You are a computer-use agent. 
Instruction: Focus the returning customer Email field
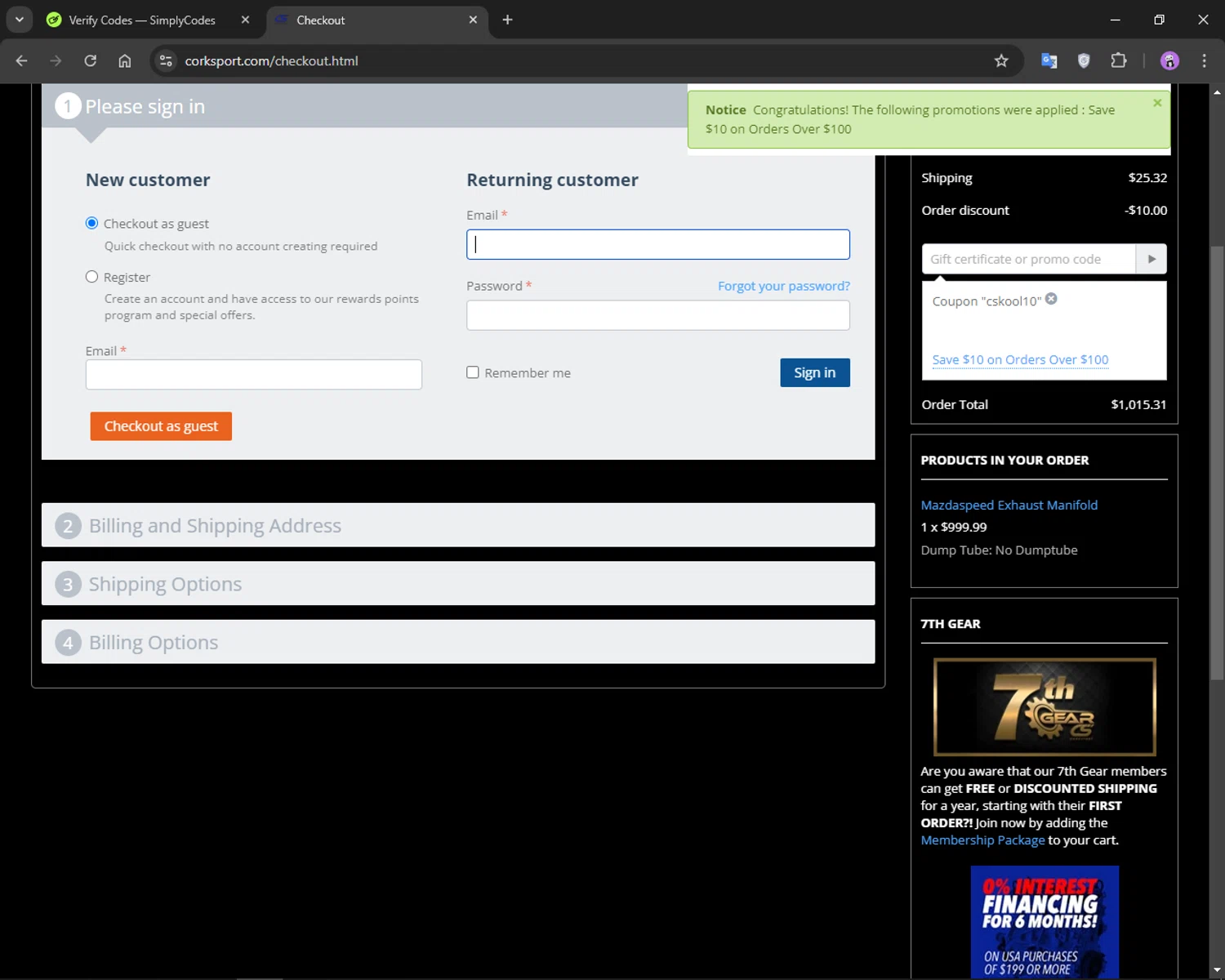[x=658, y=244]
